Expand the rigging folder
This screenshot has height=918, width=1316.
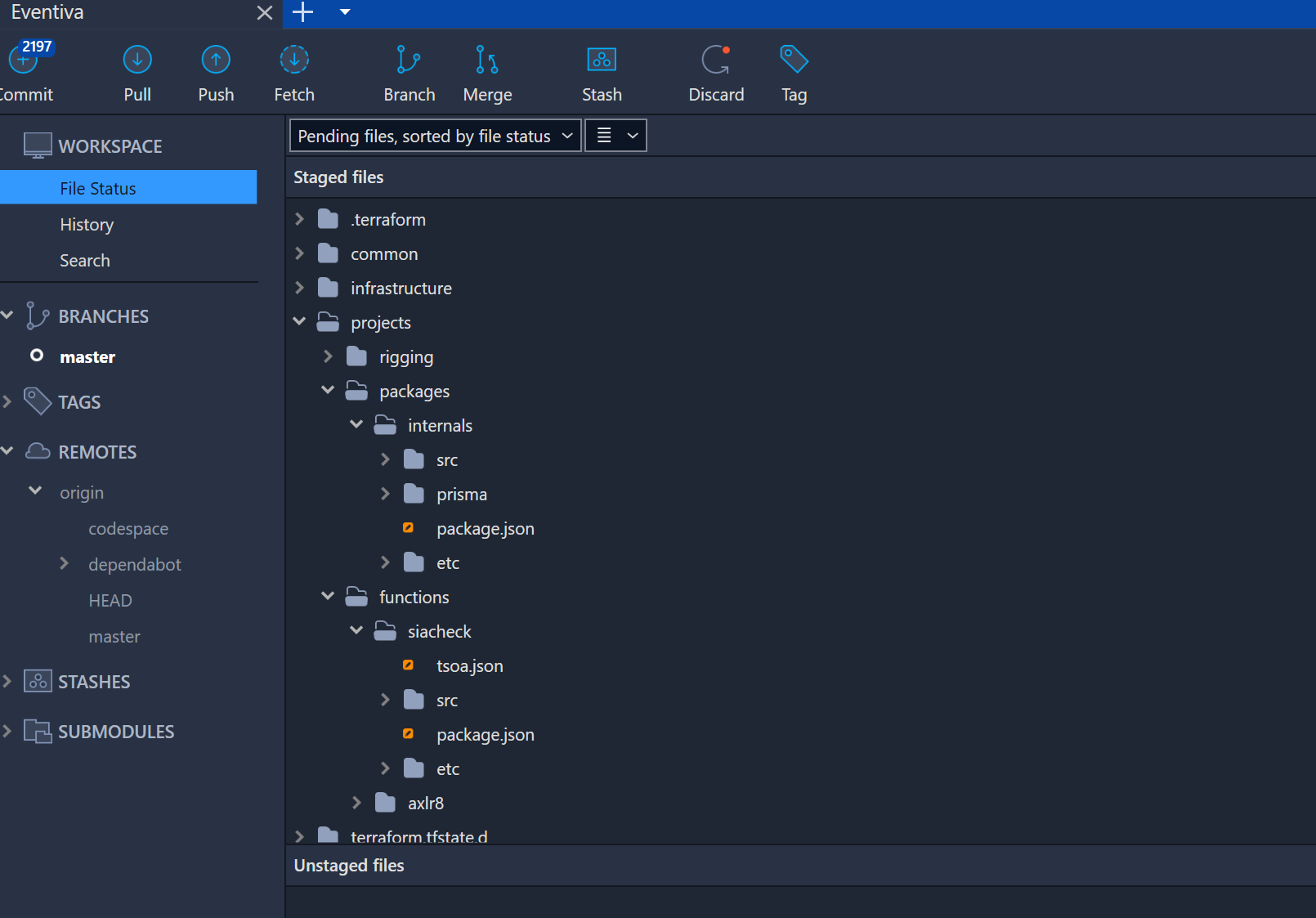(328, 356)
